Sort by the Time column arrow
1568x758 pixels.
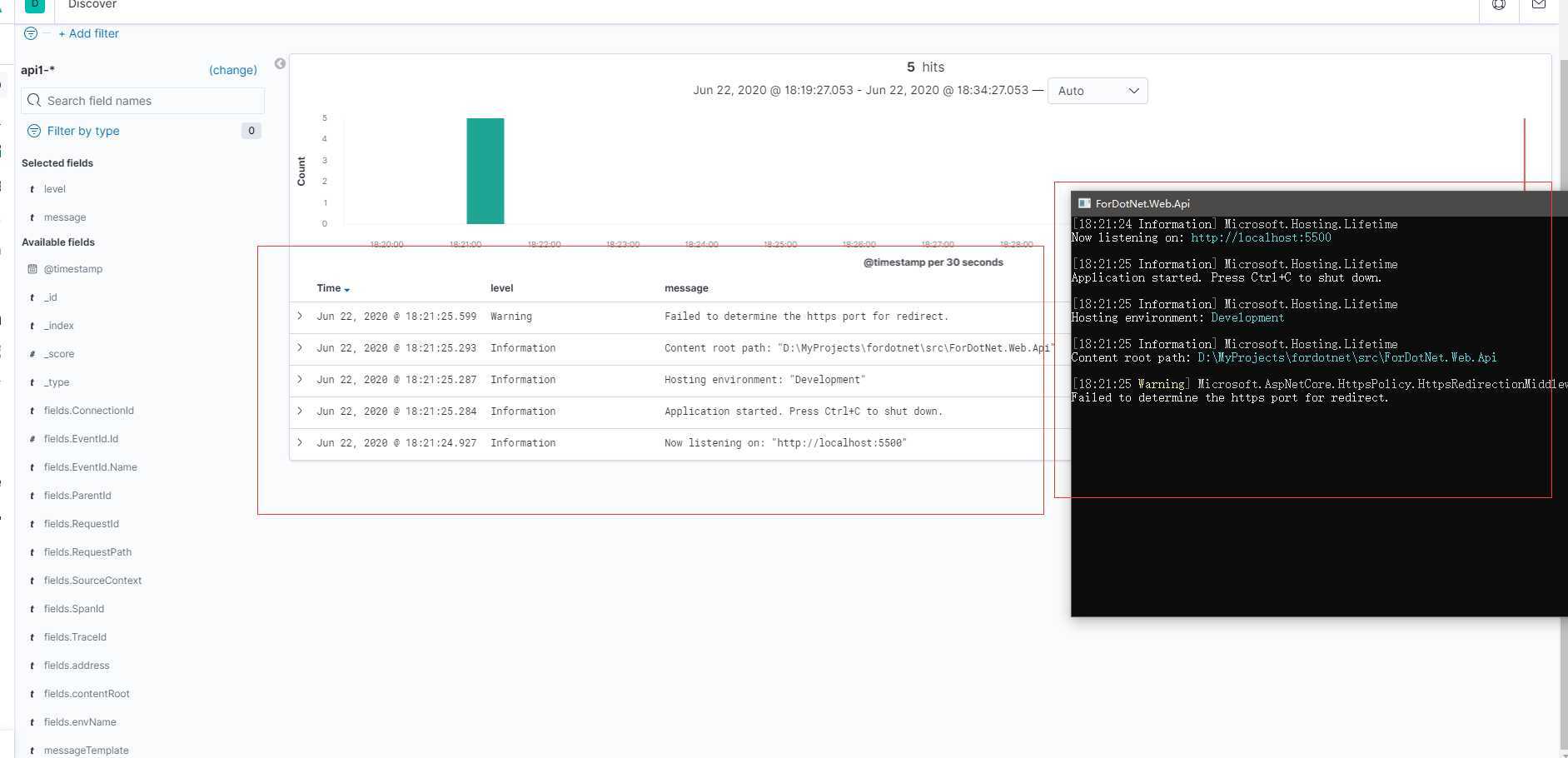(x=347, y=289)
